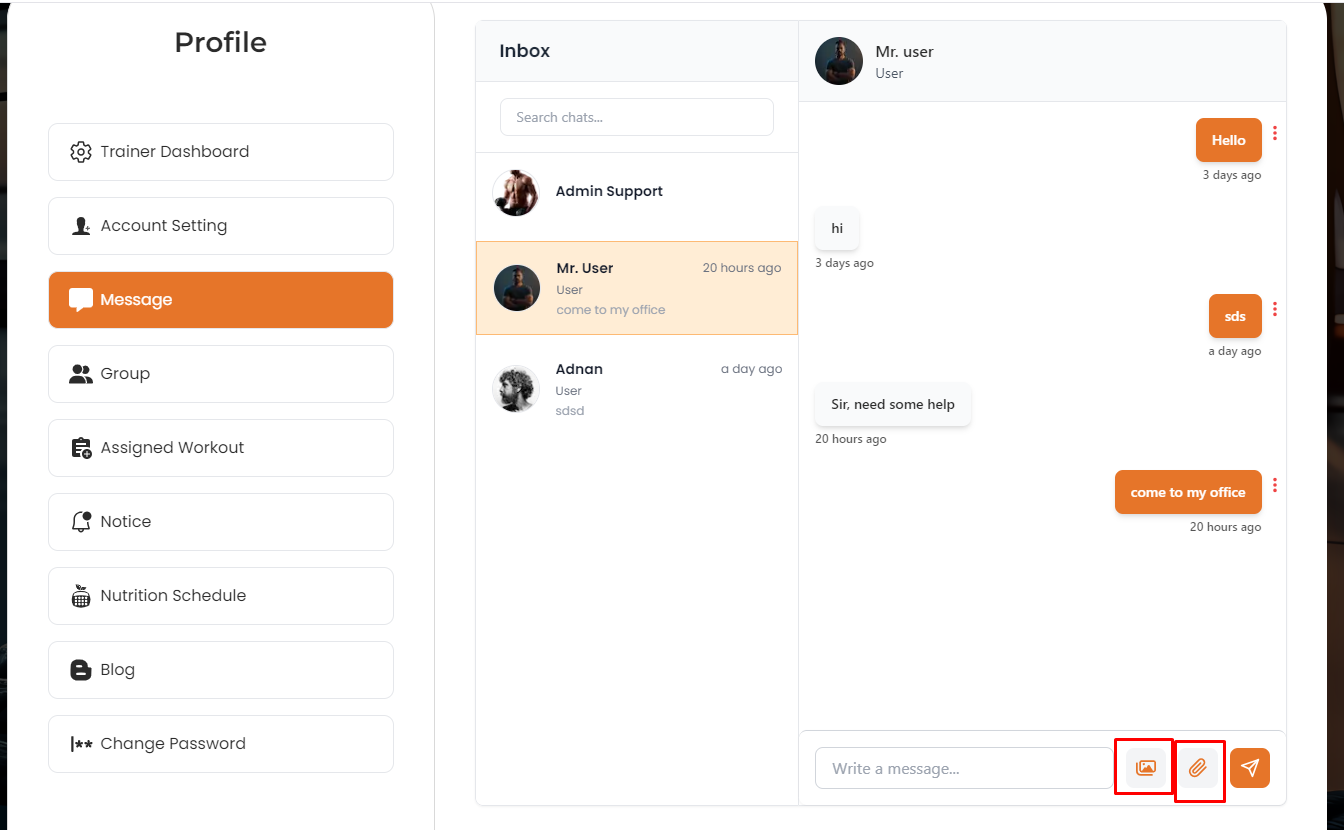Click Mr. user's avatar in chat header
The image size is (1344, 830).
[x=839, y=62]
